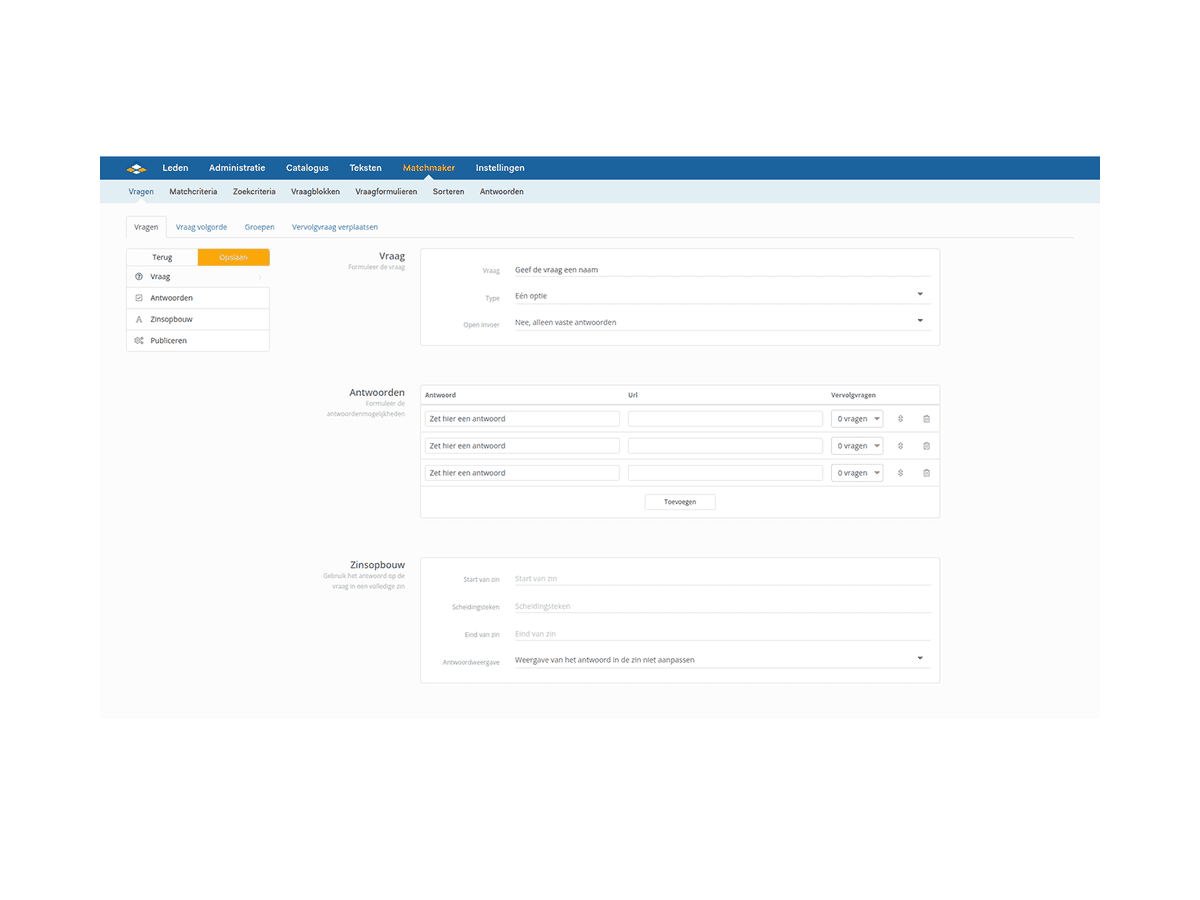Click the gears icon beside Publiceren
The image size is (1200, 900).
(139, 341)
